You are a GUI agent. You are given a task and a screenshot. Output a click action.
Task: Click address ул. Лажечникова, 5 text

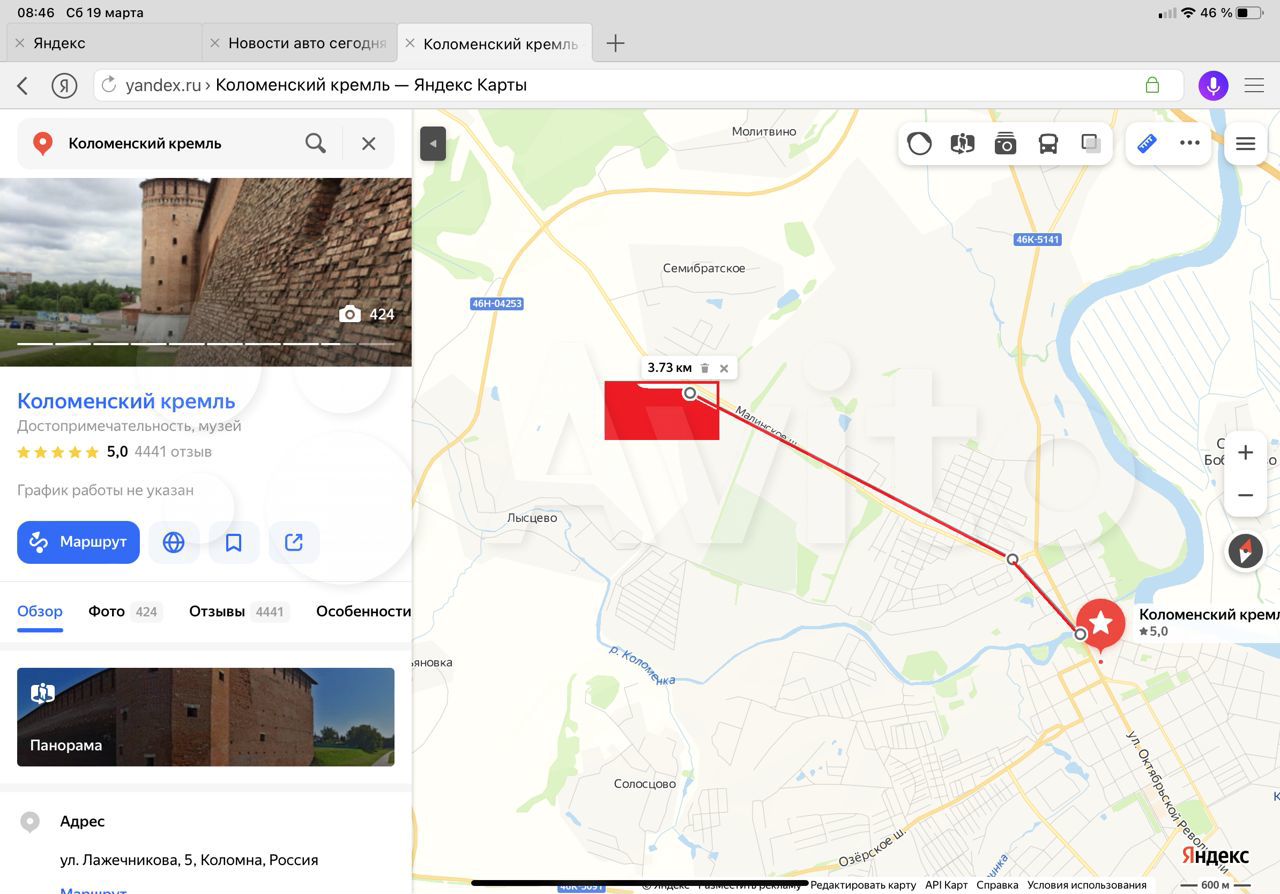(x=189, y=860)
